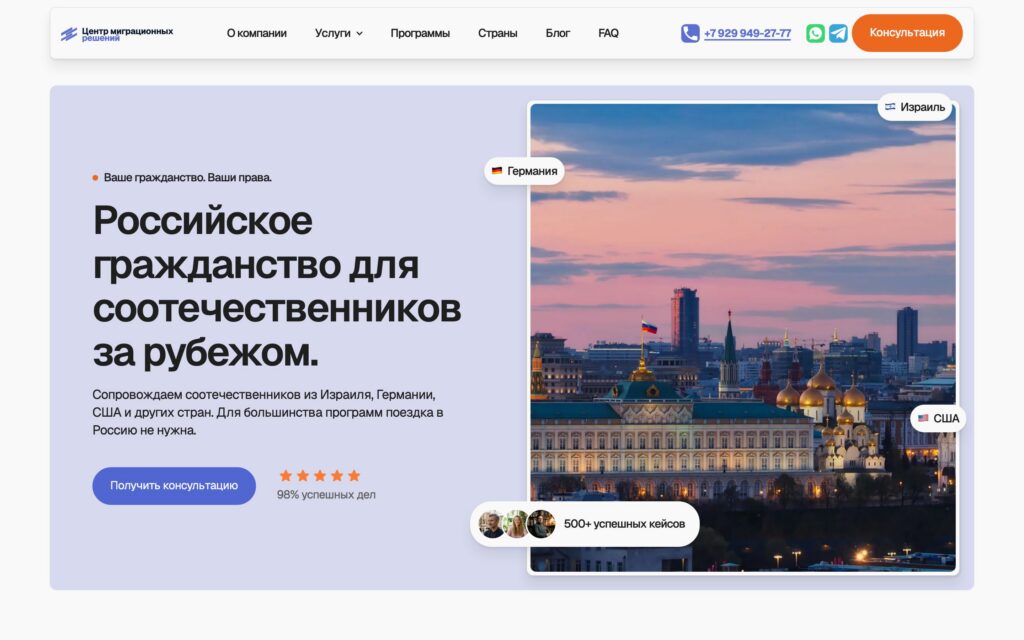This screenshot has width=1024, height=640.
Task: Select the Израиль country badge
Action: click(914, 107)
